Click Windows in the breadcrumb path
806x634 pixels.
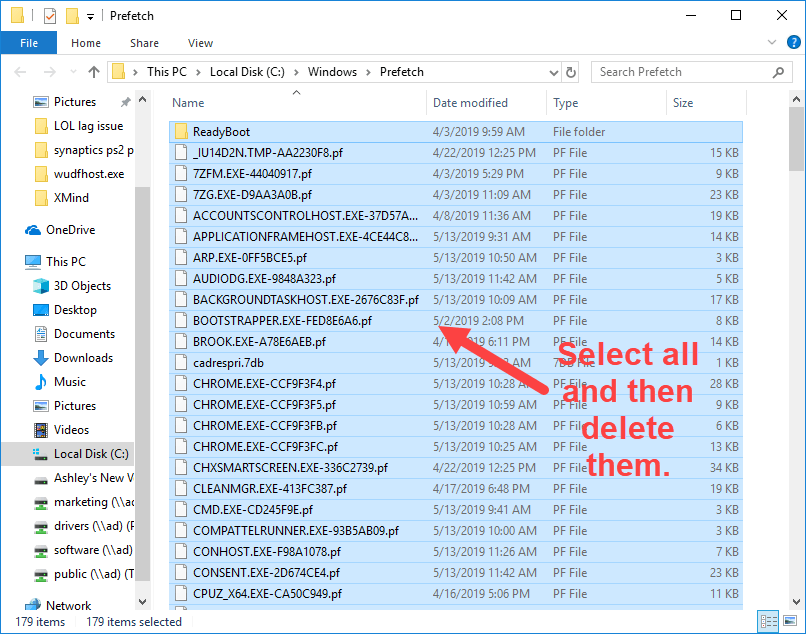click(332, 72)
